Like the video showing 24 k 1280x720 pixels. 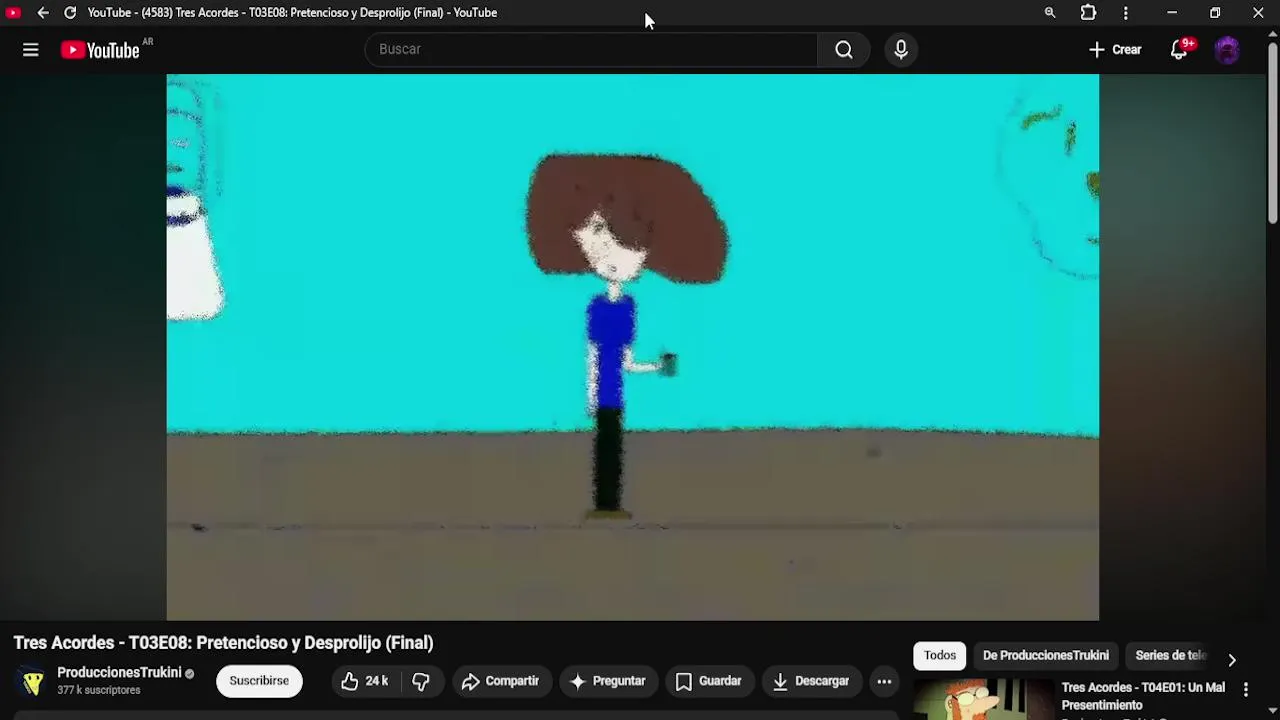click(364, 681)
